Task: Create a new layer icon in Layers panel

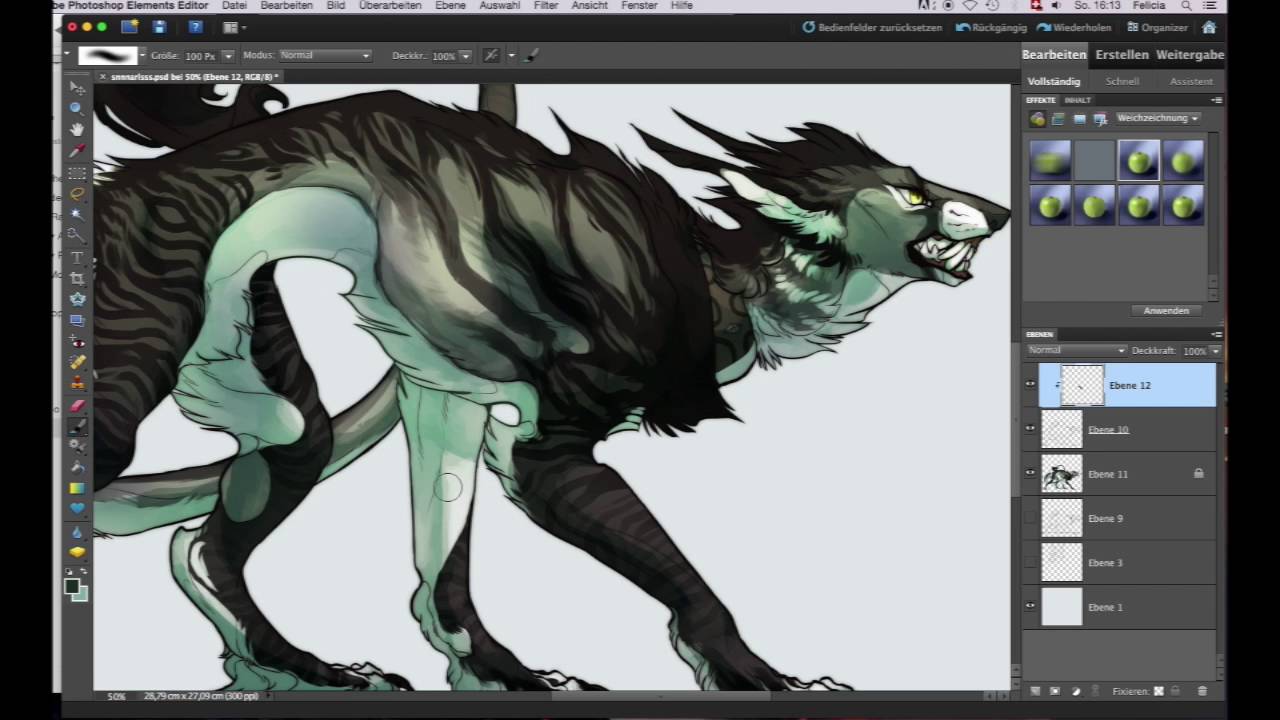Action: (x=1035, y=691)
